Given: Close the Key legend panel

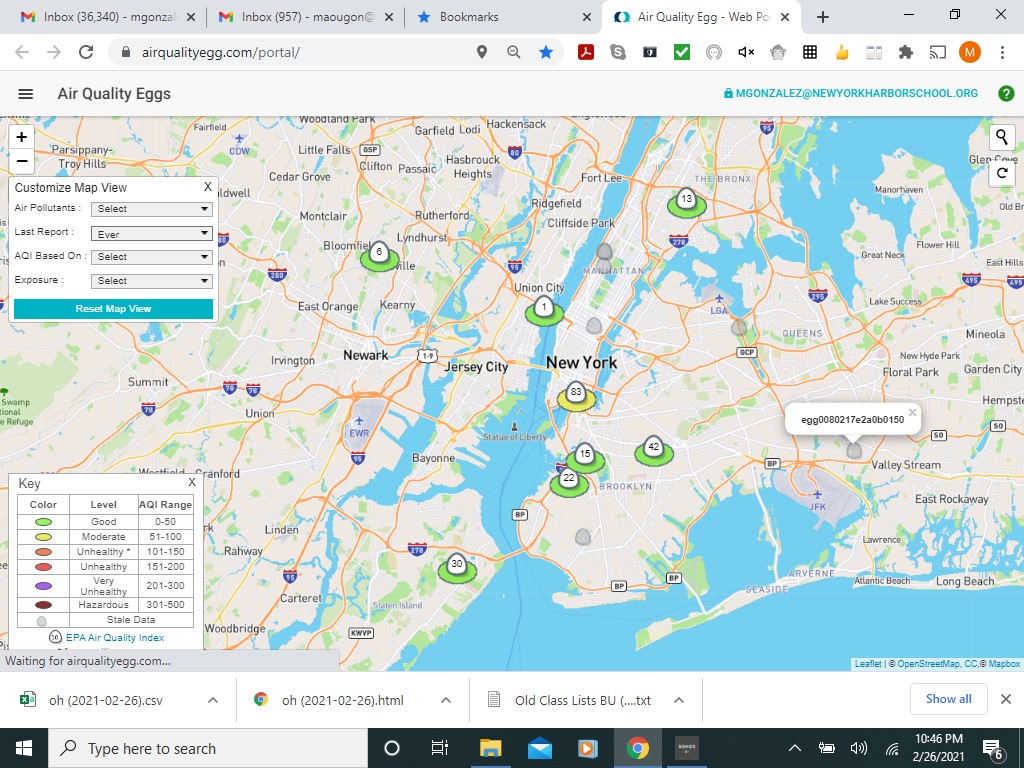Looking at the screenshot, I should pyautogui.click(x=192, y=483).
